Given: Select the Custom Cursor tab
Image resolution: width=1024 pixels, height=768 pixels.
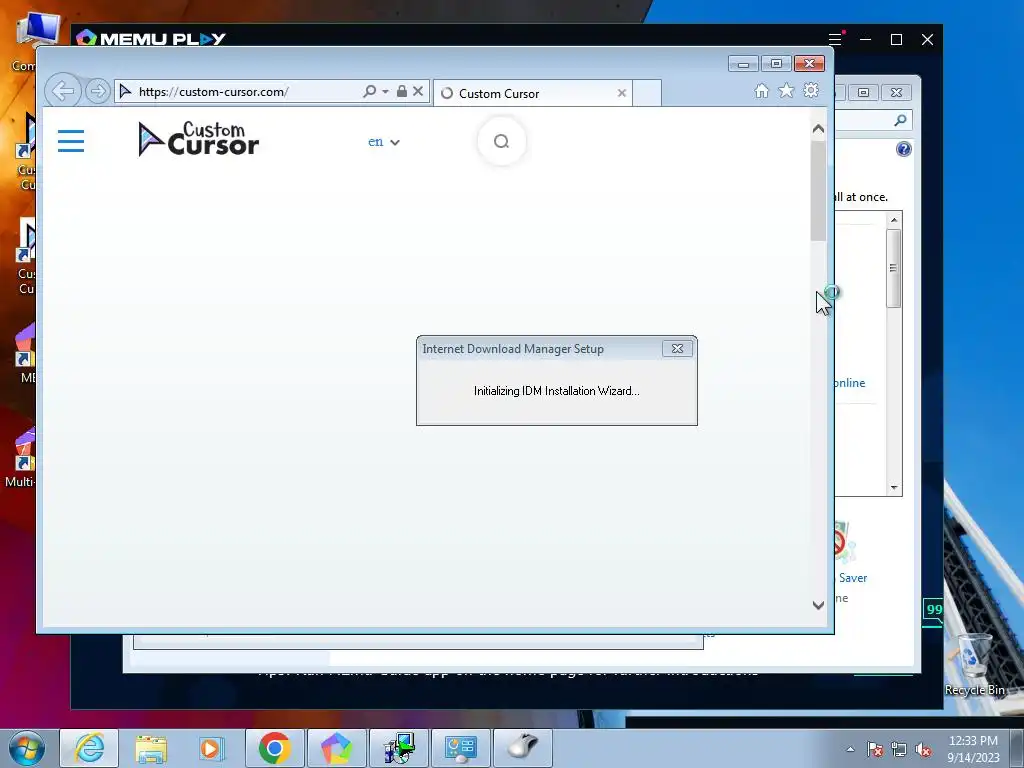Looking at the screenshot, I should pos(532,93).
